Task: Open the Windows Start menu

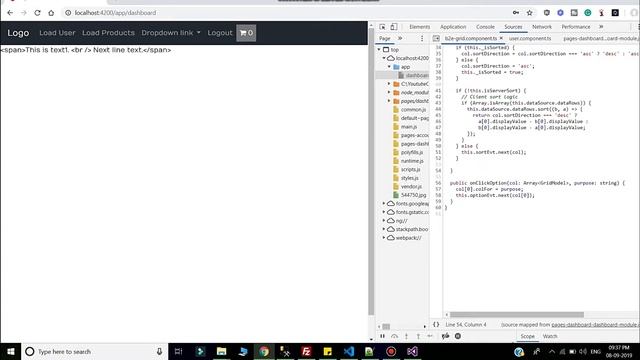Action: tap(11, 351)
